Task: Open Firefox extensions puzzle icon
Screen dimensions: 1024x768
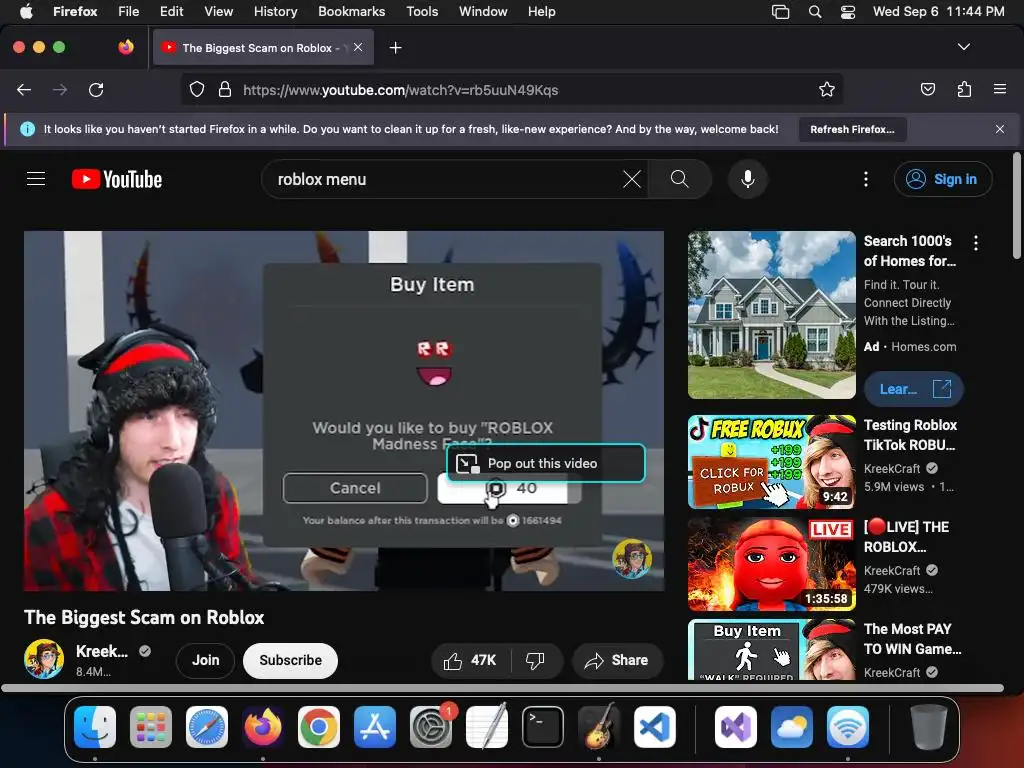Action: (964, 89)
